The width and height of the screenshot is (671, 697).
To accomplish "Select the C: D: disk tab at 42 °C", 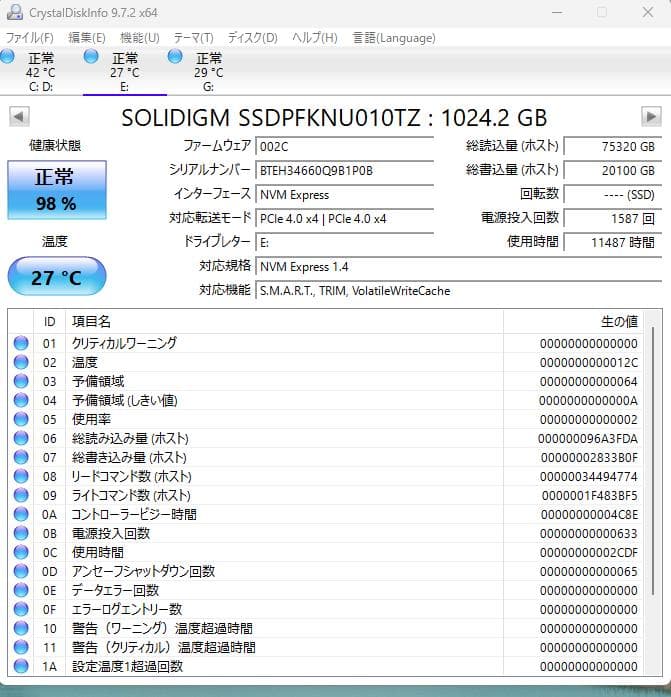I will 41,72.
